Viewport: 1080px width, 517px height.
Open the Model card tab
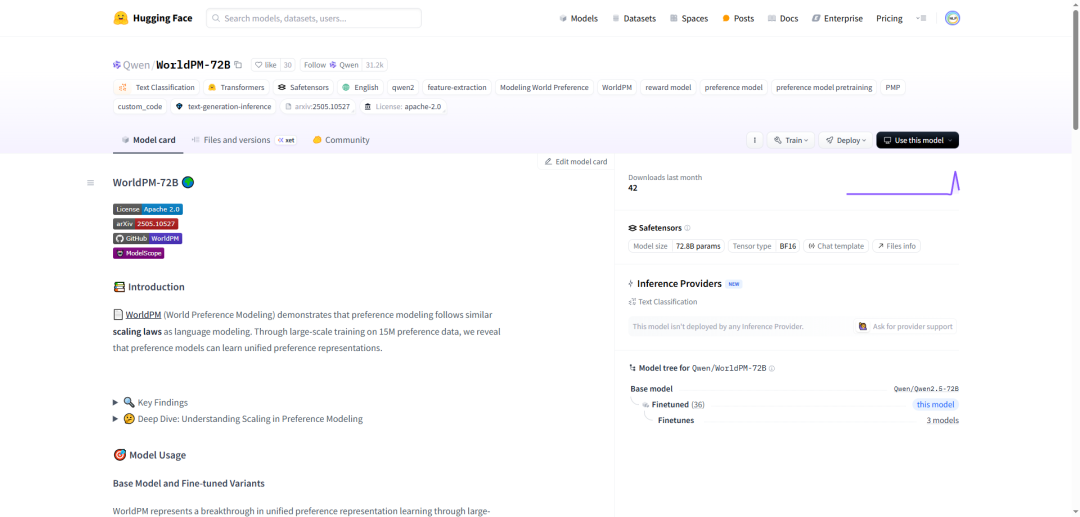pyautogui.click(x=148, y=140)
